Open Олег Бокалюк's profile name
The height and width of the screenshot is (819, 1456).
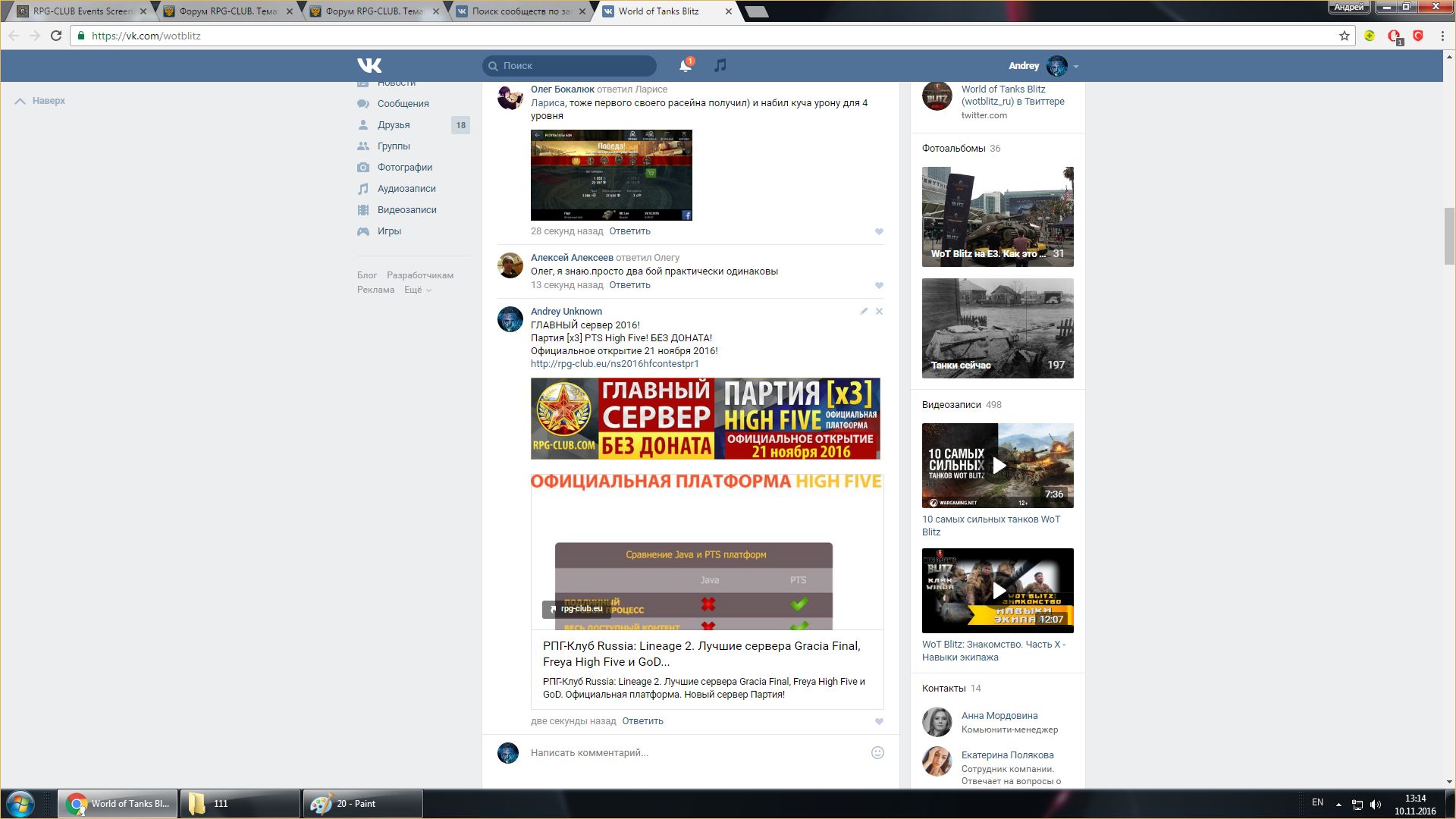click(x=562, y=89)
